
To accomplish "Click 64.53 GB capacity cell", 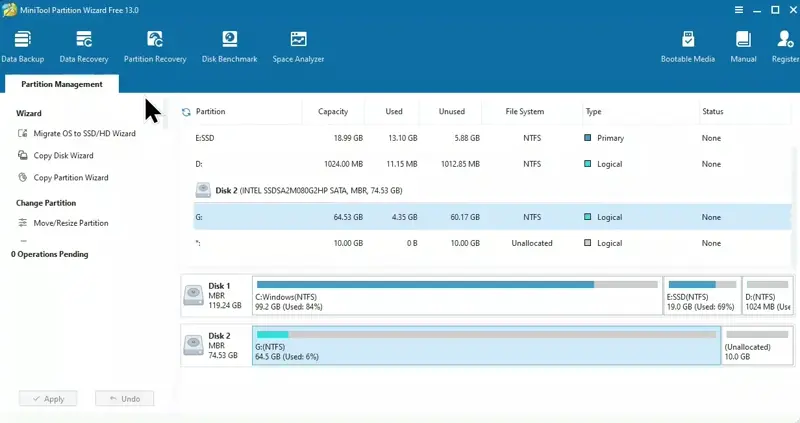I will pos(348,217).
